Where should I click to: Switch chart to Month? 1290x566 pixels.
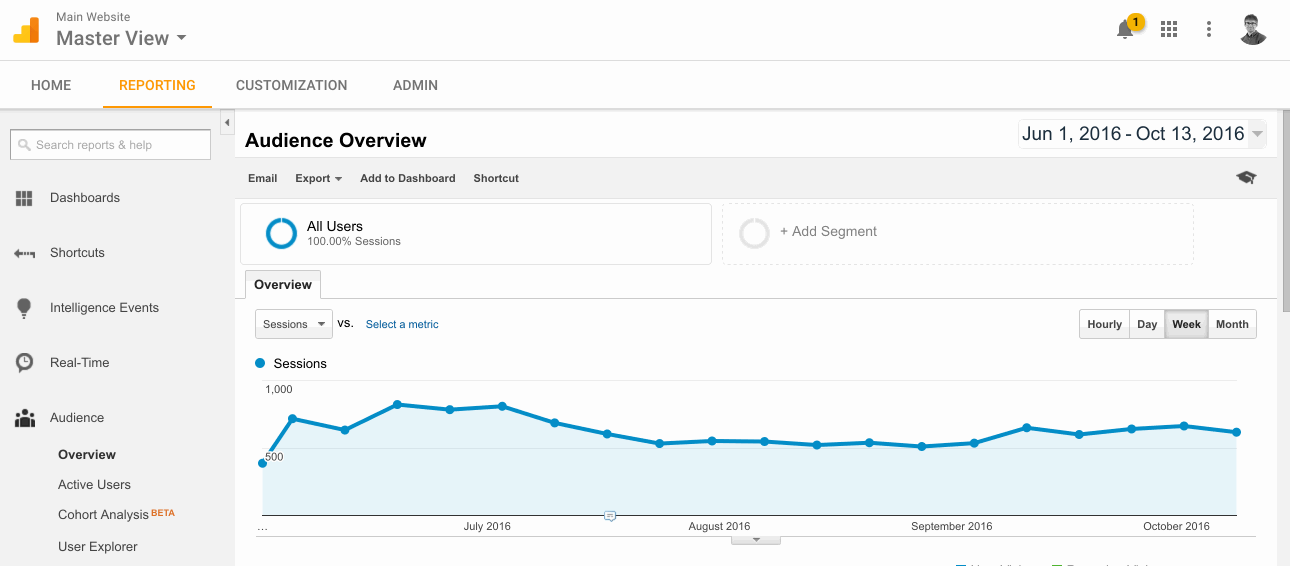click(1232, 324)
